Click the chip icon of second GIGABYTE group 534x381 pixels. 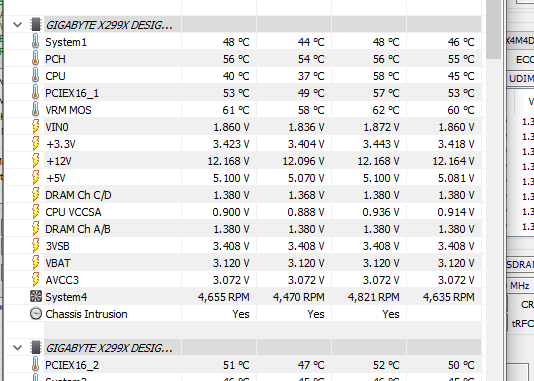click(x=35, y=348)
